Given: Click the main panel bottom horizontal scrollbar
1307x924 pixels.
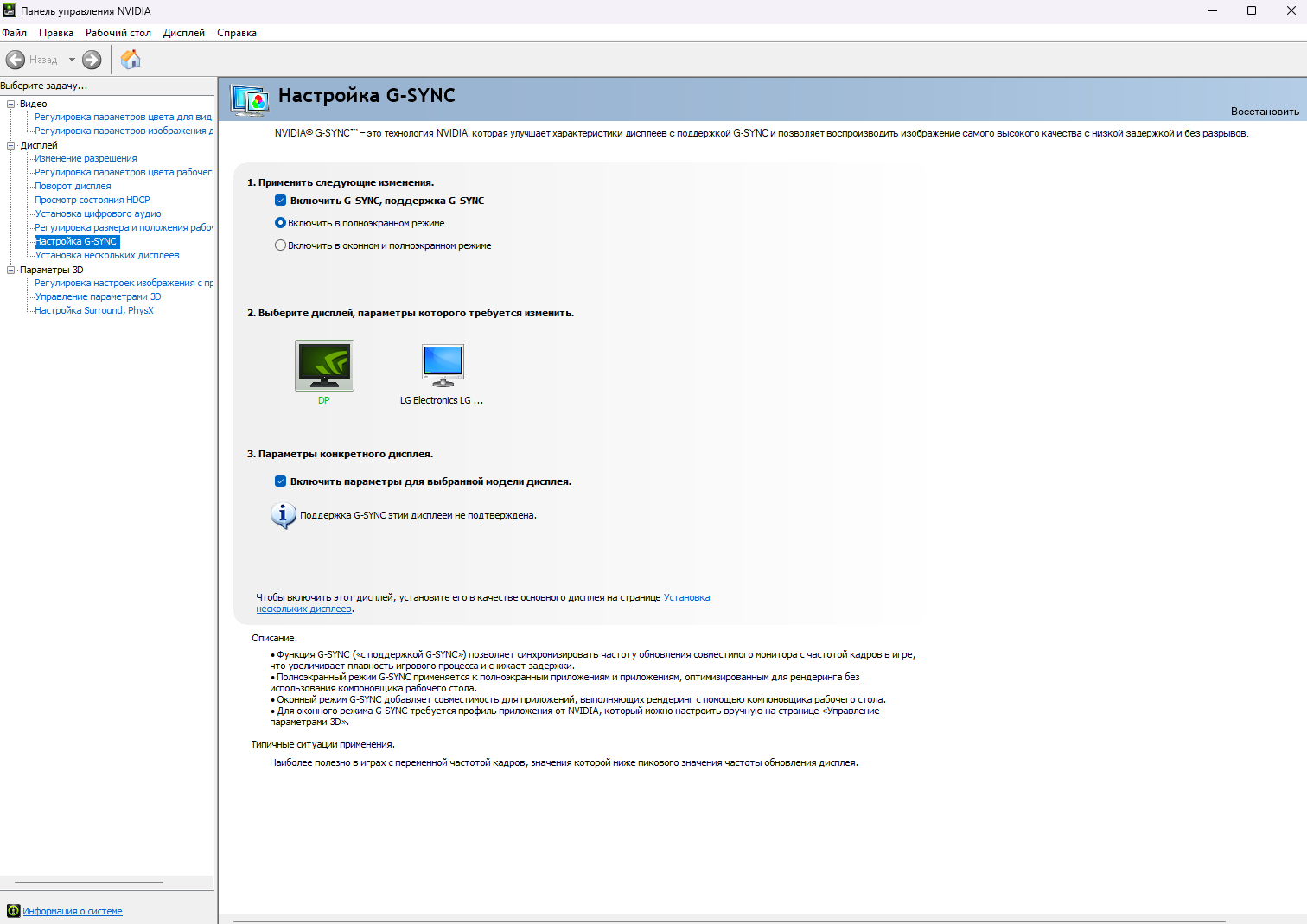Looking at the screenshot, I should 730,921.
